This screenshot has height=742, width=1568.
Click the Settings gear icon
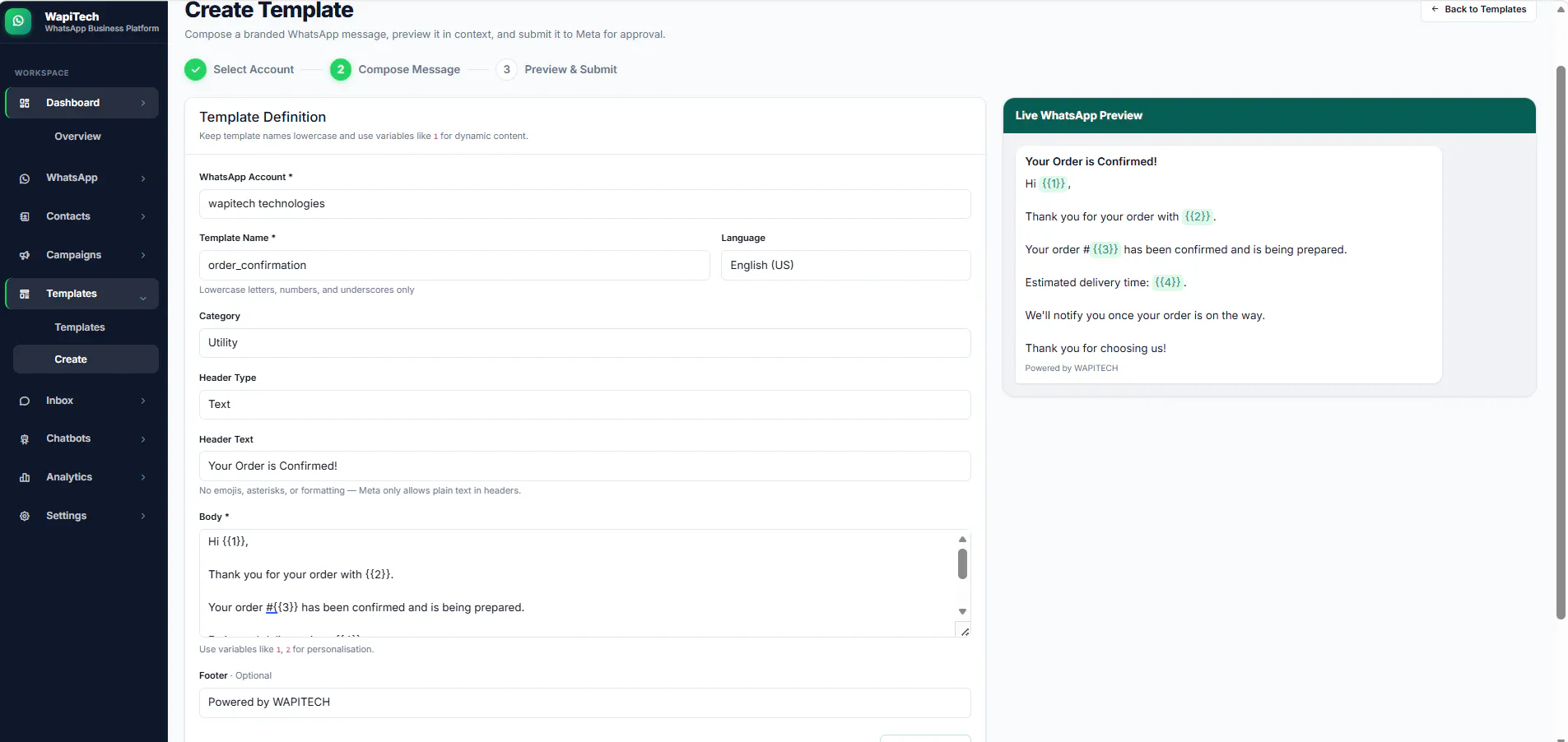pyautogui.click(x=25, y=517)
